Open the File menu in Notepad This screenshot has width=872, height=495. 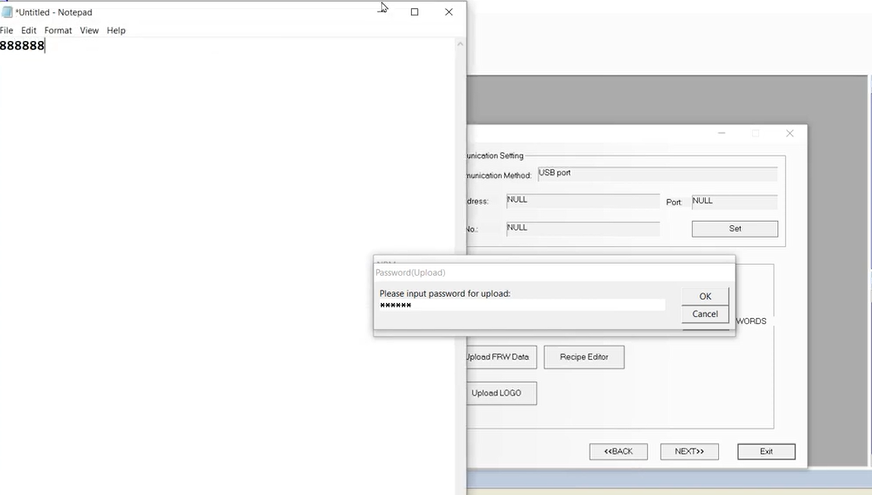click(7, 31)
